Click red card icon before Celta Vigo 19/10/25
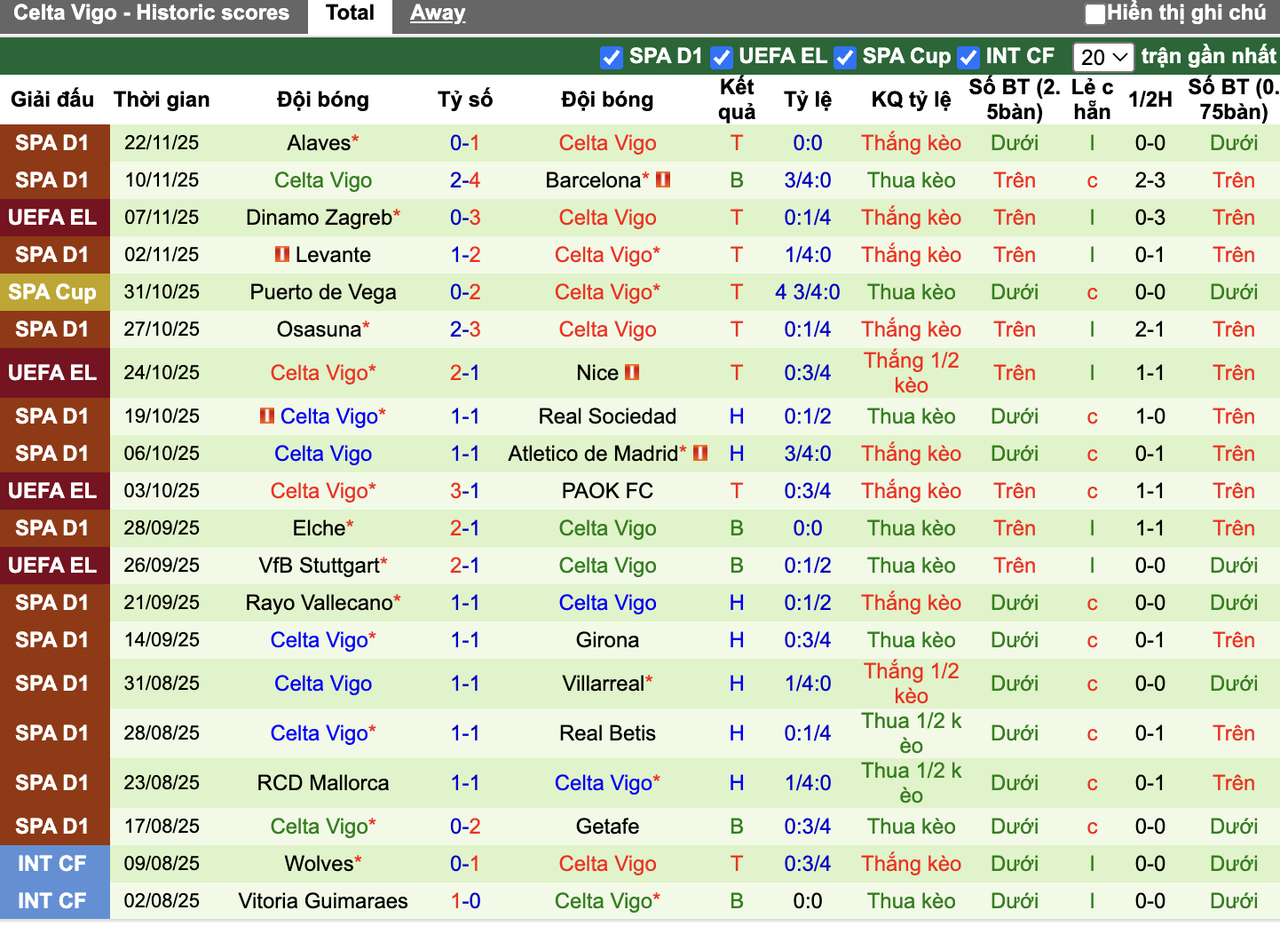 click(x=266, y=416)
